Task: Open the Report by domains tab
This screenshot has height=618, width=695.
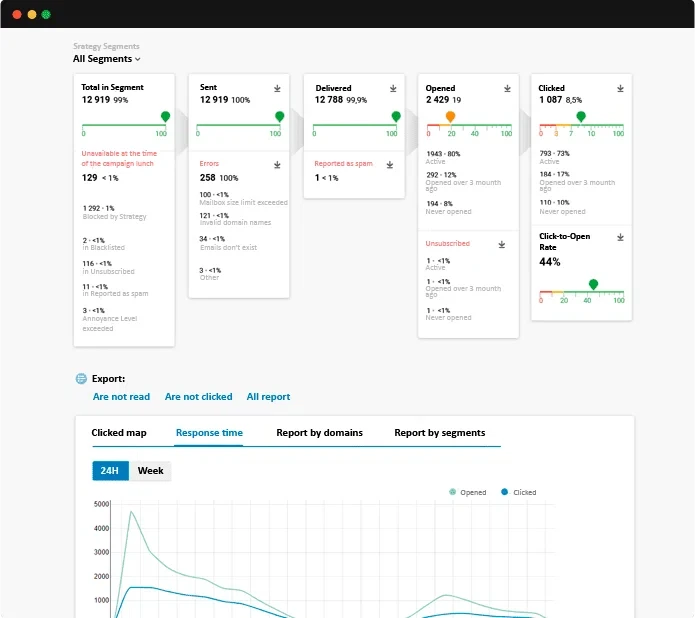Action: pos(319,433)
